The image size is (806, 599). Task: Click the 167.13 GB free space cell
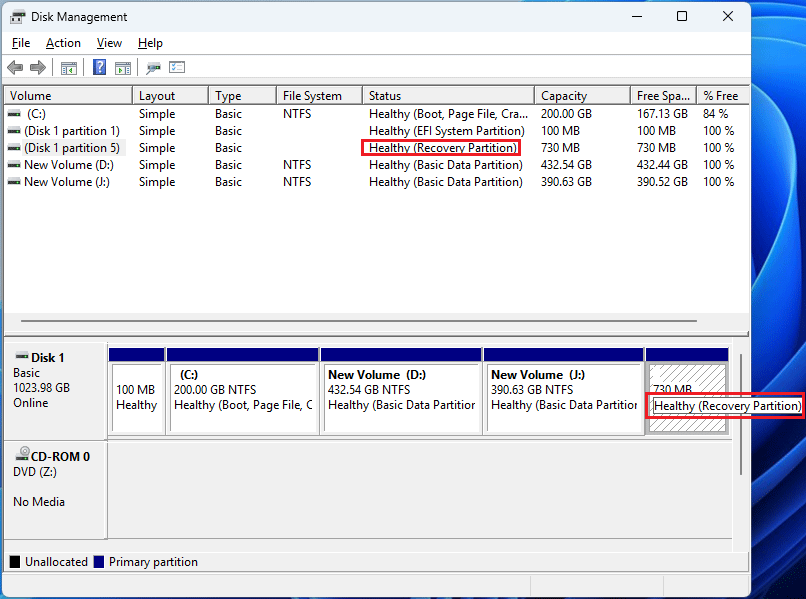[662, 114]
